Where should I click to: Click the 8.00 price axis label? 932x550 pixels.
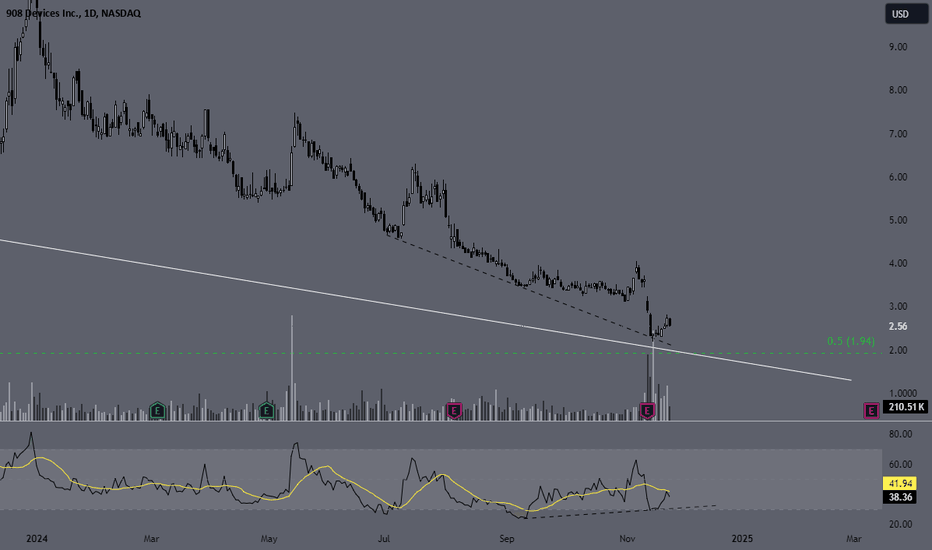tap(898, 90)
